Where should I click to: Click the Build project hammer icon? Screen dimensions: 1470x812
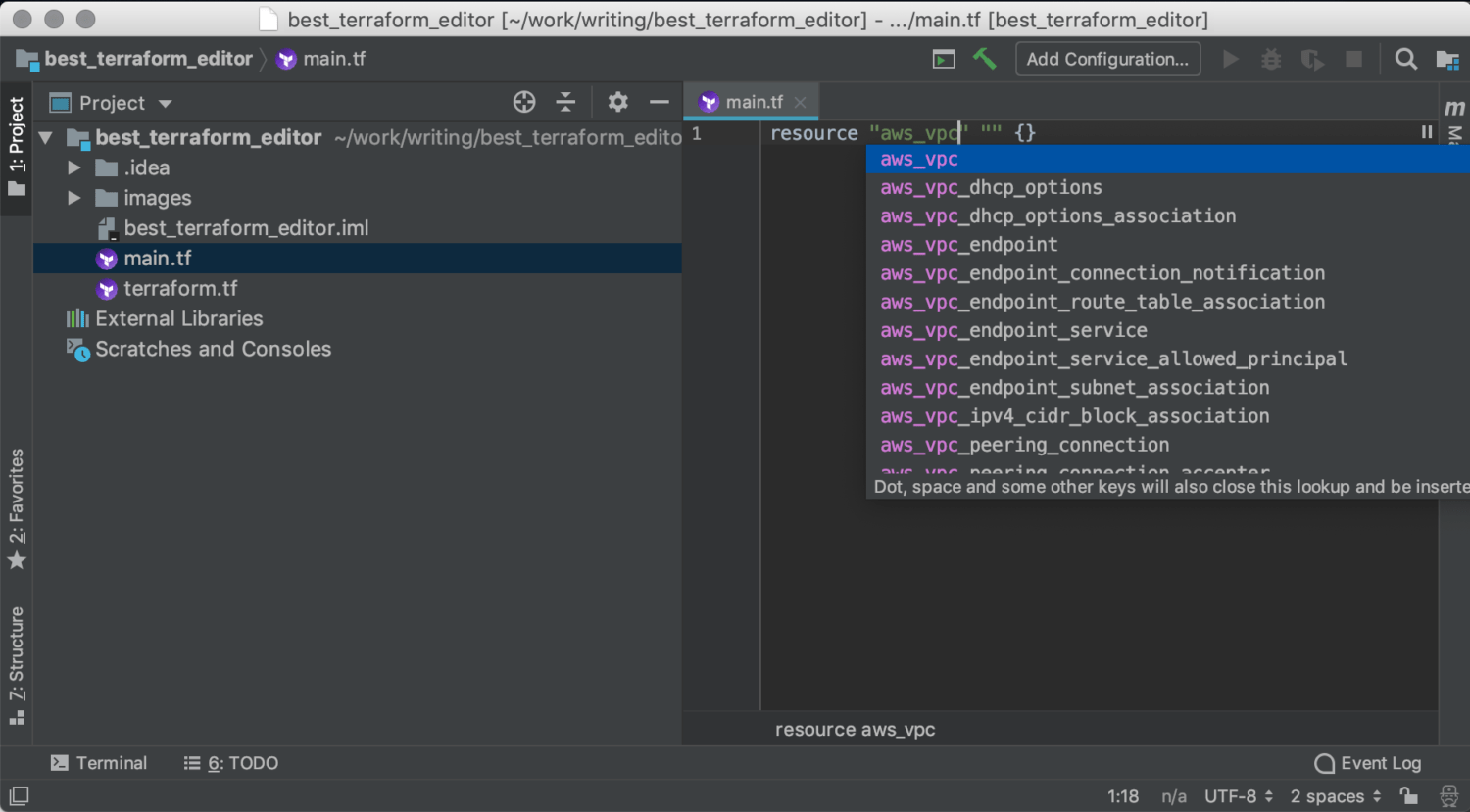(984, 59)
